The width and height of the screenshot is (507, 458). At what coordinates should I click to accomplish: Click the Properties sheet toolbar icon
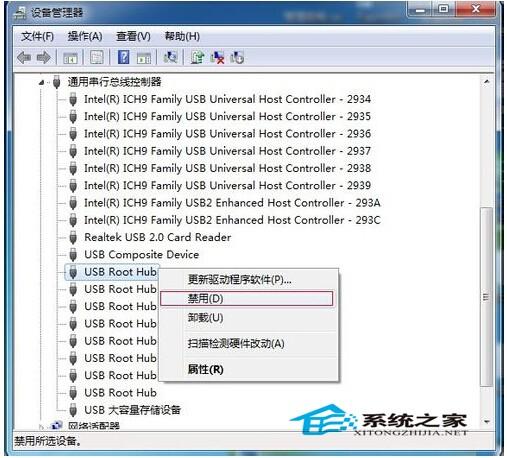(x=97, y=58)
